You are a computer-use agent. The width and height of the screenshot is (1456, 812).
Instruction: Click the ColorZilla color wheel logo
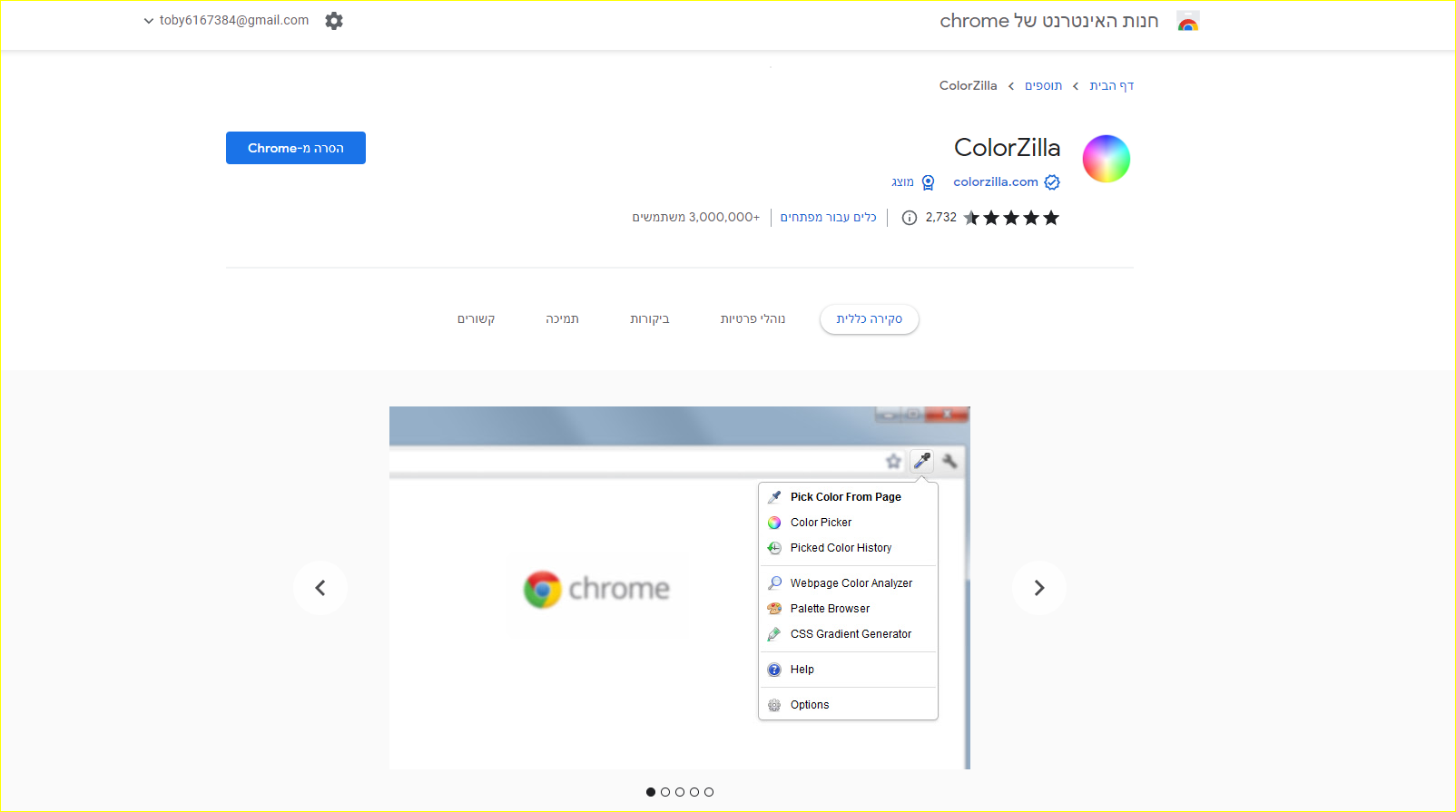point(1107,159)
